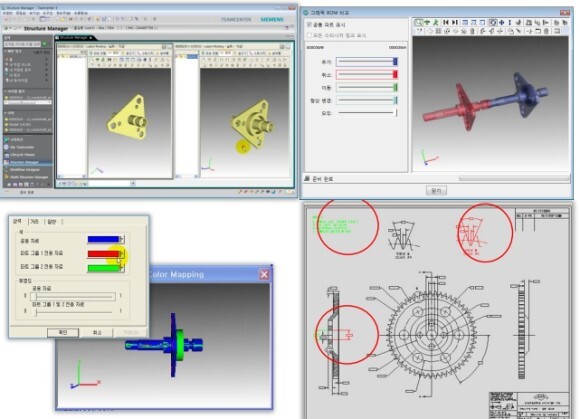The image size is (580, 419).
Task: Click the blue color swatch in color settings
Action: coord(104,239)
